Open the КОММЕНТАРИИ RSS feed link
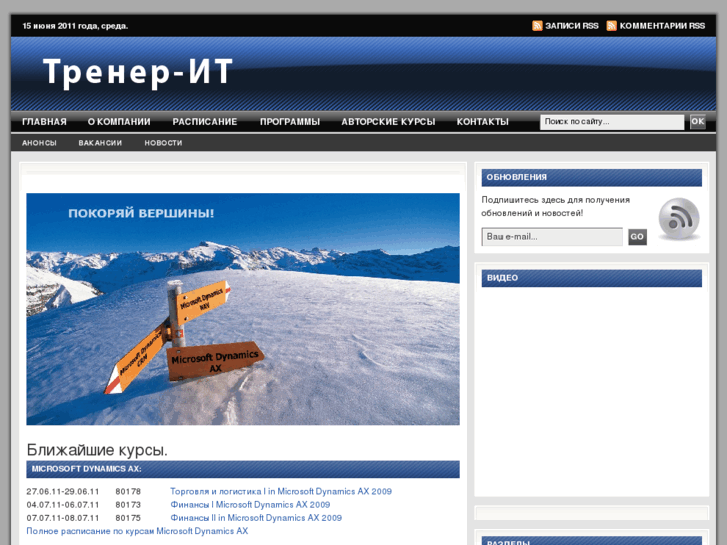This screenshot has width=727, height=545. 662,26
